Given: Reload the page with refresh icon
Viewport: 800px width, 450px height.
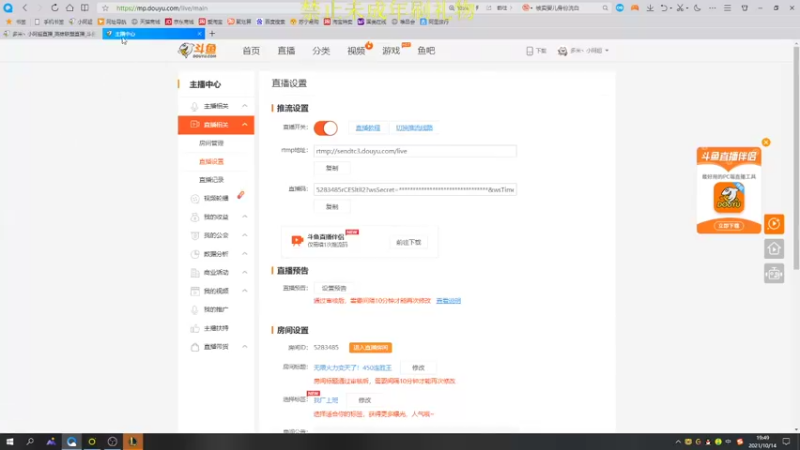Looking at the screenshot, I should tap(55, 8).
